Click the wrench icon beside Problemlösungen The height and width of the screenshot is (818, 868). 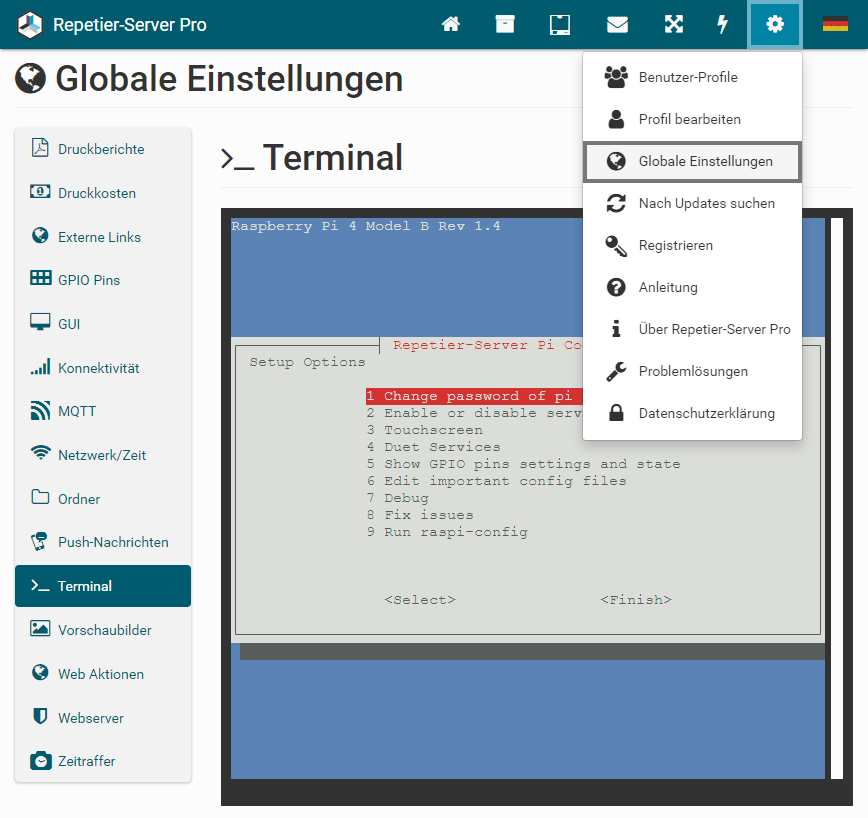(x=616, y=371)
